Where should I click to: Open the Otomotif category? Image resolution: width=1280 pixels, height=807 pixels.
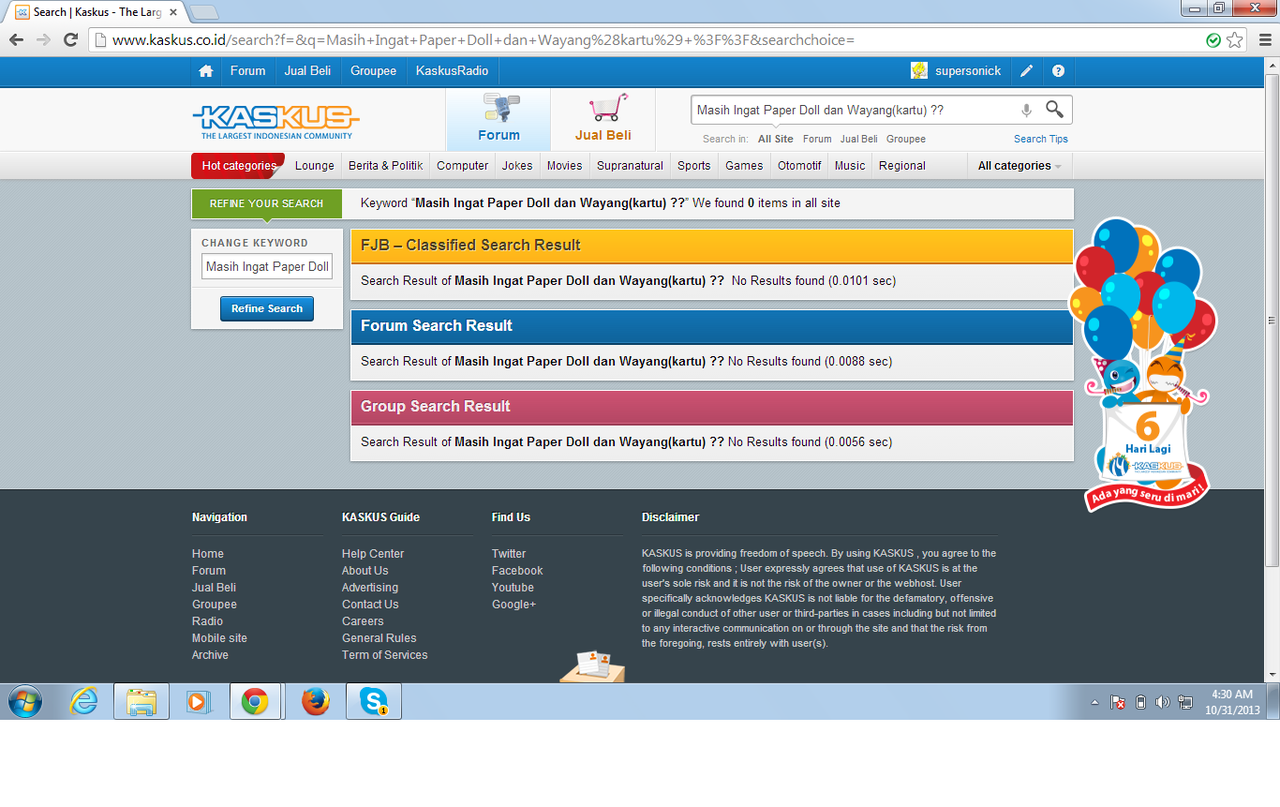coord(800,166)
